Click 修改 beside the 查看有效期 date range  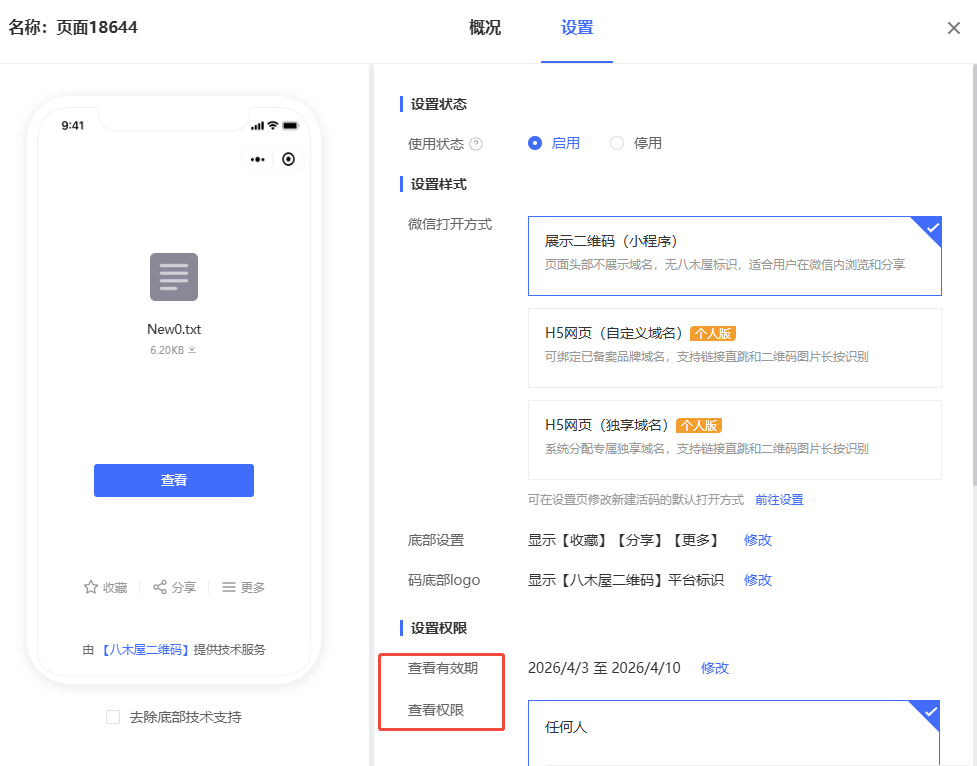click(x=715, y=668)
